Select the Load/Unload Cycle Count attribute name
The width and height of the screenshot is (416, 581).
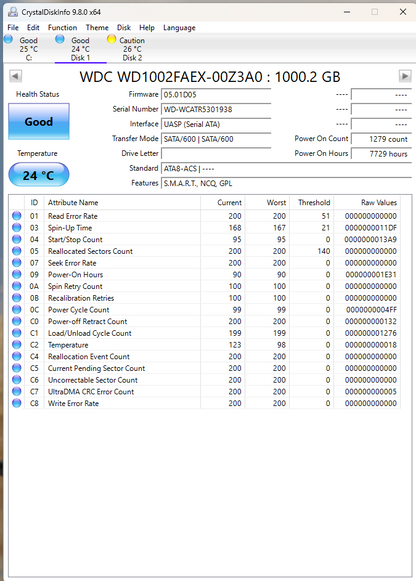point(90,333)
